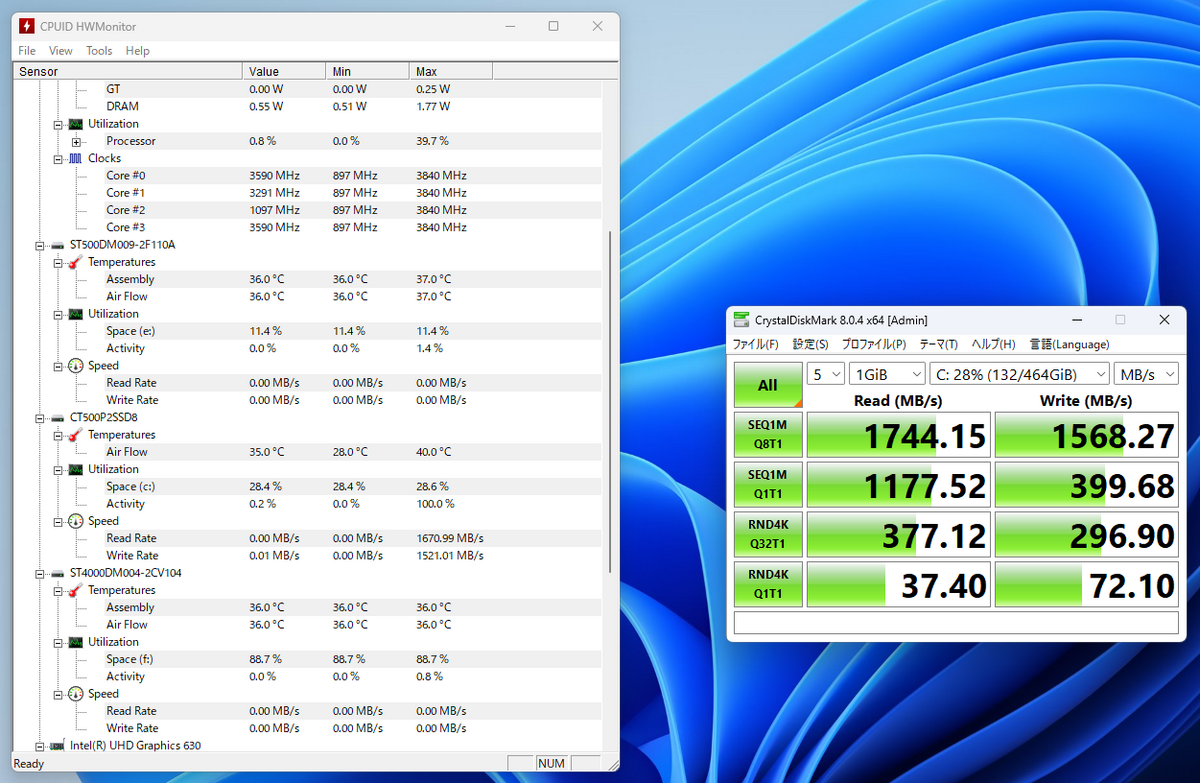Open プロファイル(P) menu in CrystalDiskMark
1200x783 pixels.
[874, 344]
